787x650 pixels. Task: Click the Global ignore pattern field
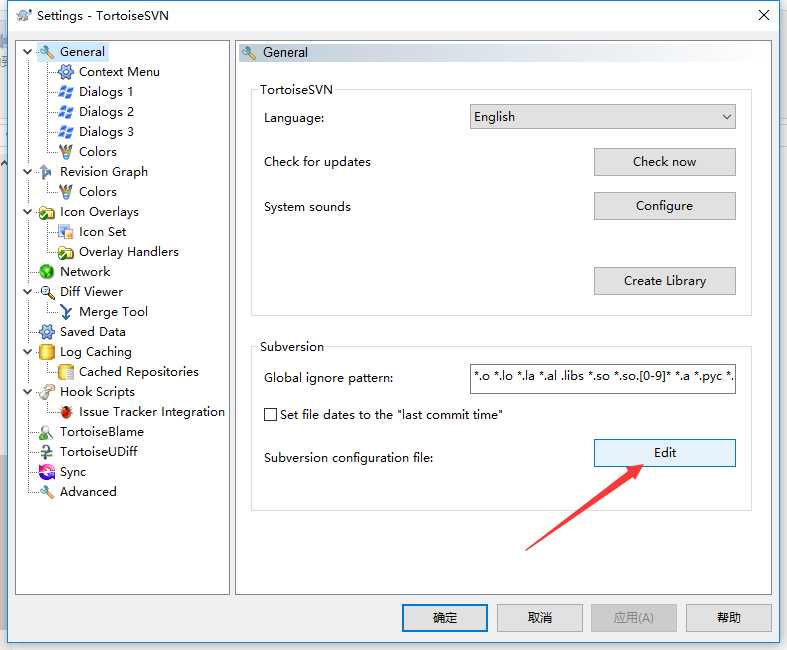[602, 378]
